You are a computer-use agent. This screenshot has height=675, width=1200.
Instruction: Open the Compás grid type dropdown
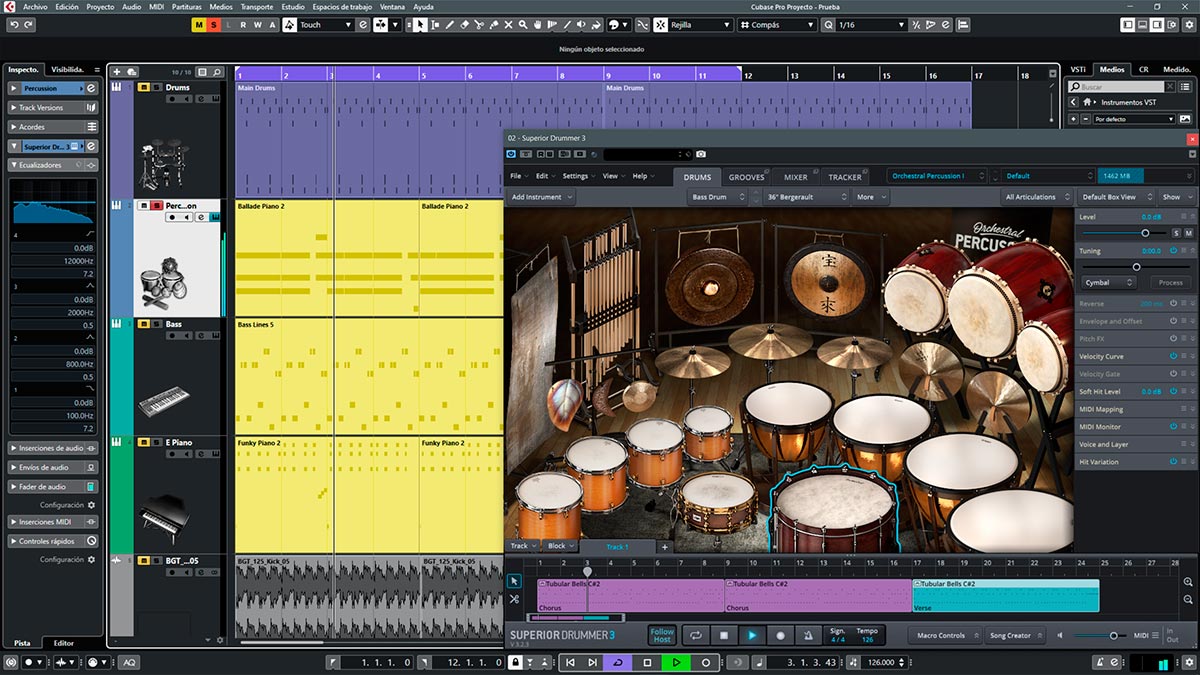[777, 24]
